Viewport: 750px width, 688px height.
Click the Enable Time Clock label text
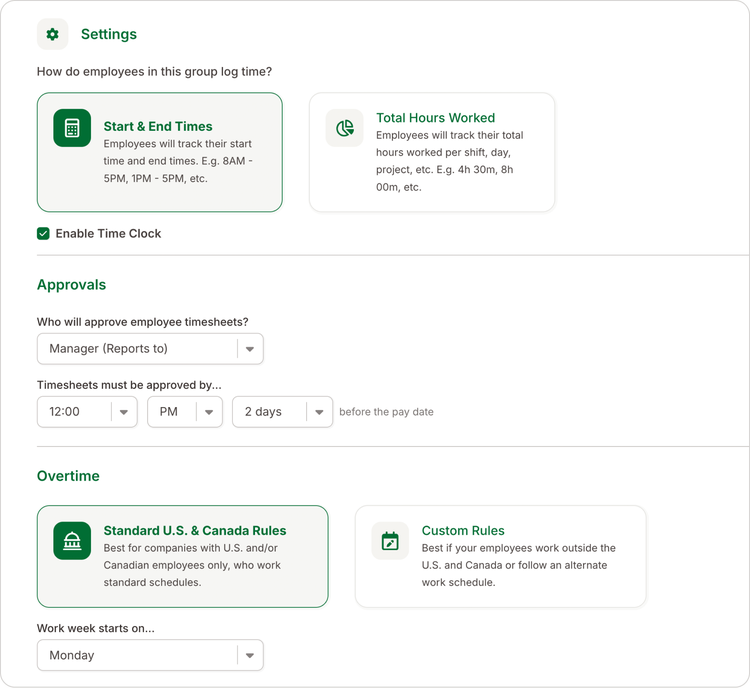[108, 233]
